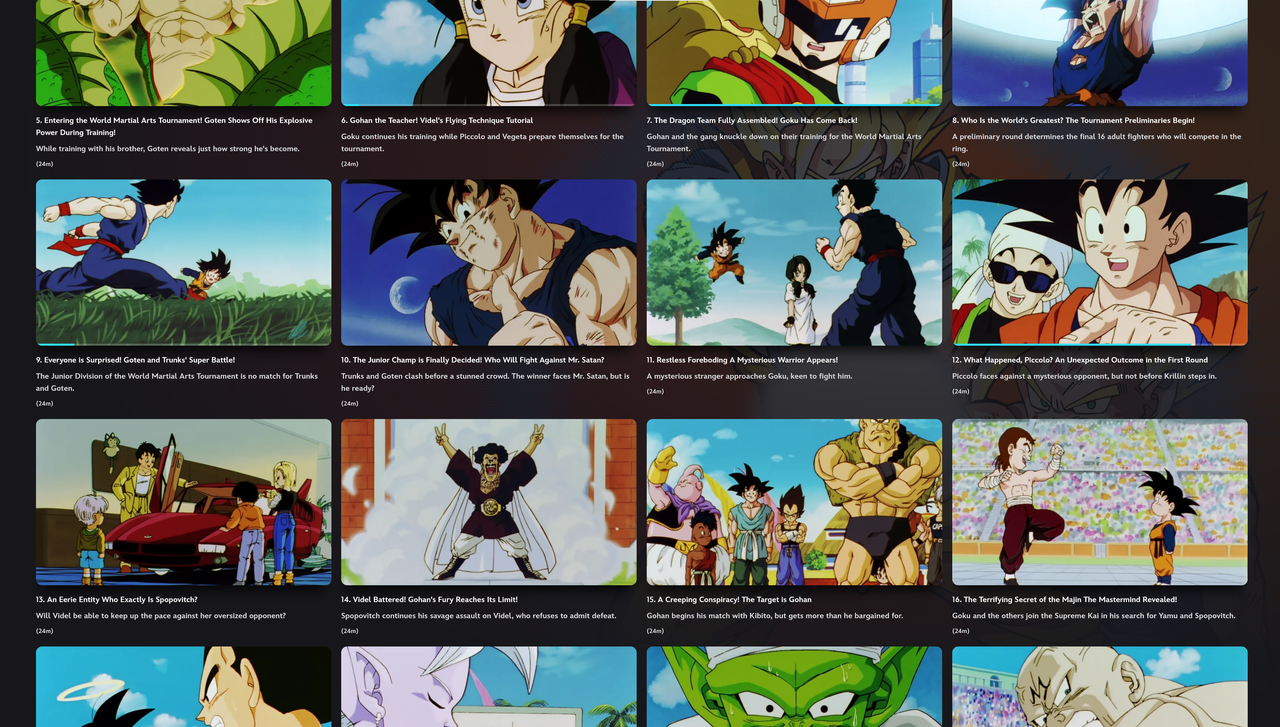1280x727 pixels.
Task: Click the (24m) duration under episode 15
Action: [x=655, y=631]
